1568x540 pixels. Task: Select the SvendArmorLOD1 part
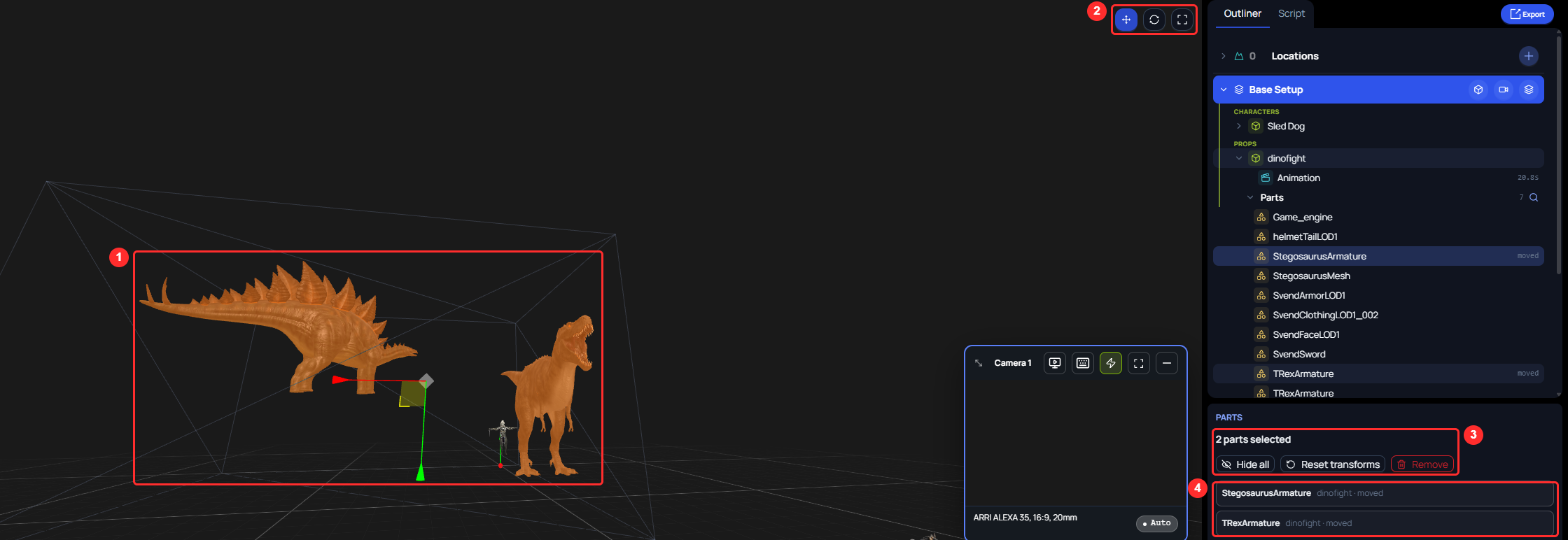[1378, 295]
